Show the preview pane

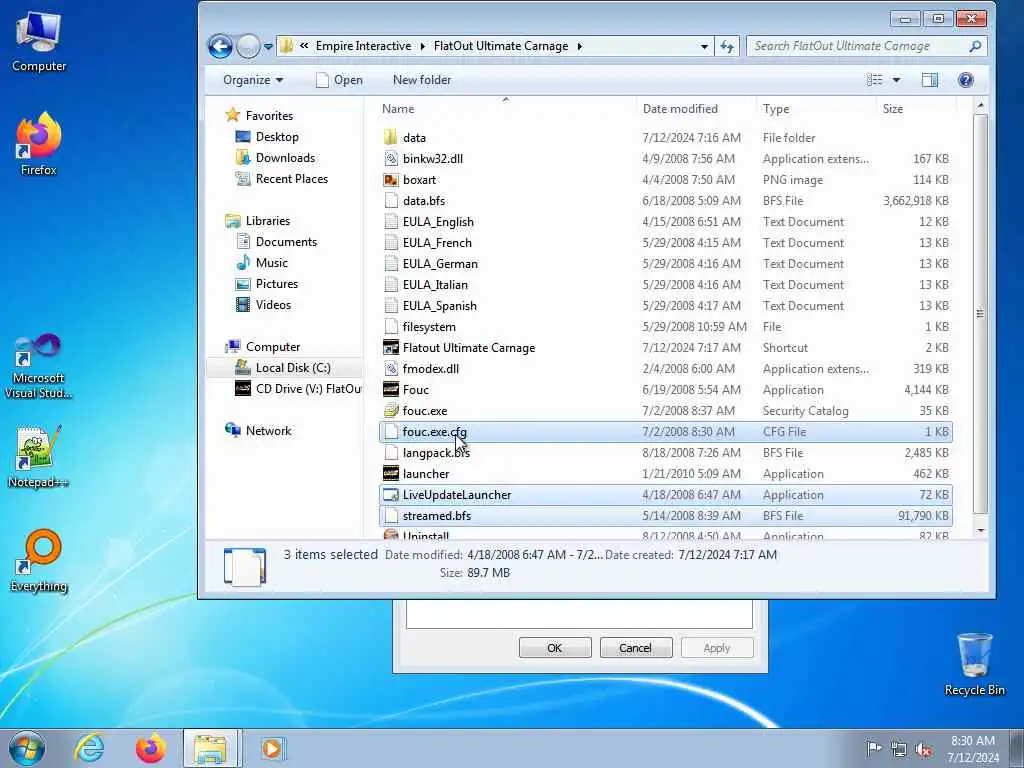pos(929,80)
